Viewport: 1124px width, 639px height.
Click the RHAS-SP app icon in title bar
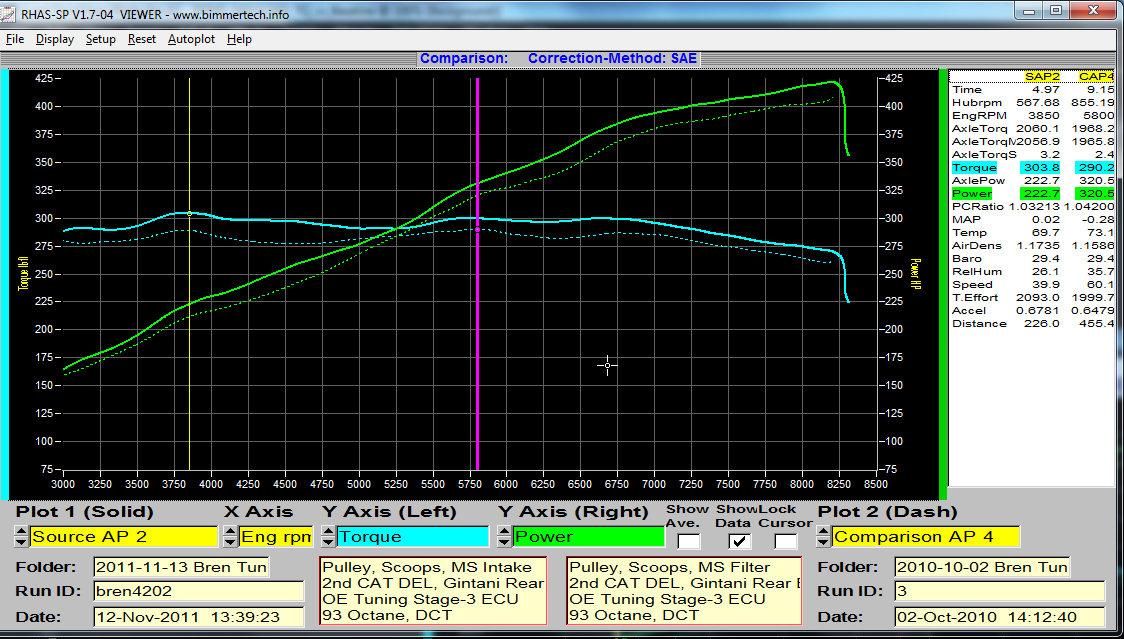[x=9, y=14]
